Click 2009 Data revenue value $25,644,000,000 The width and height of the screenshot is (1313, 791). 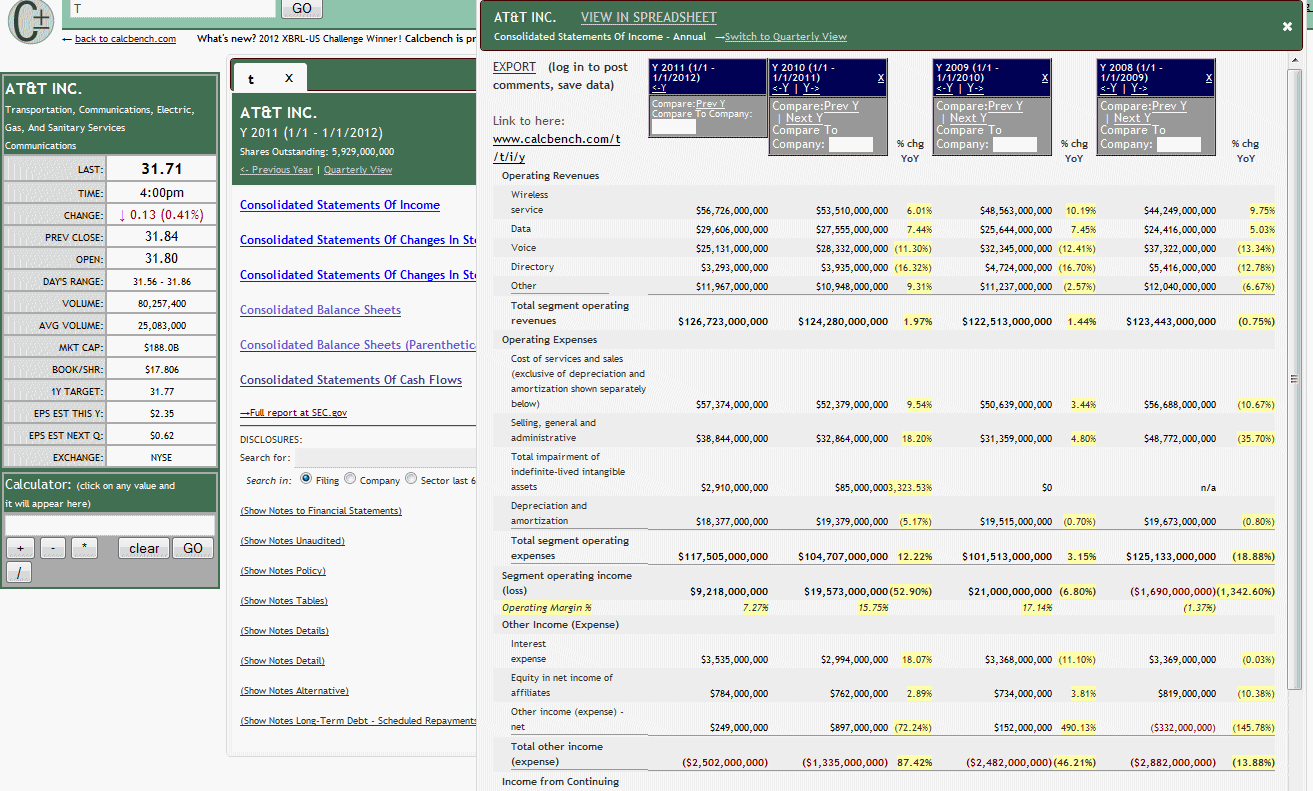point(1016,229)
